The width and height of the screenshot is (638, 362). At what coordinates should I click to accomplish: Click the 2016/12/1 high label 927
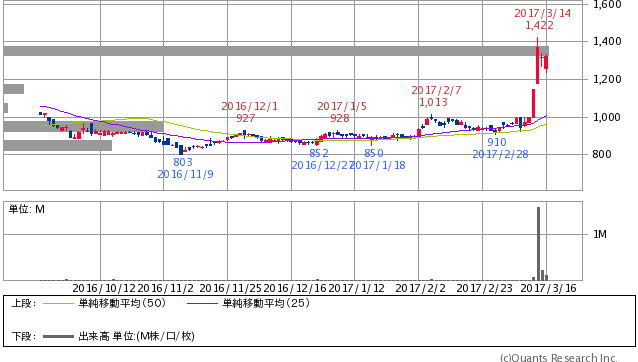(x=245, y=118)
